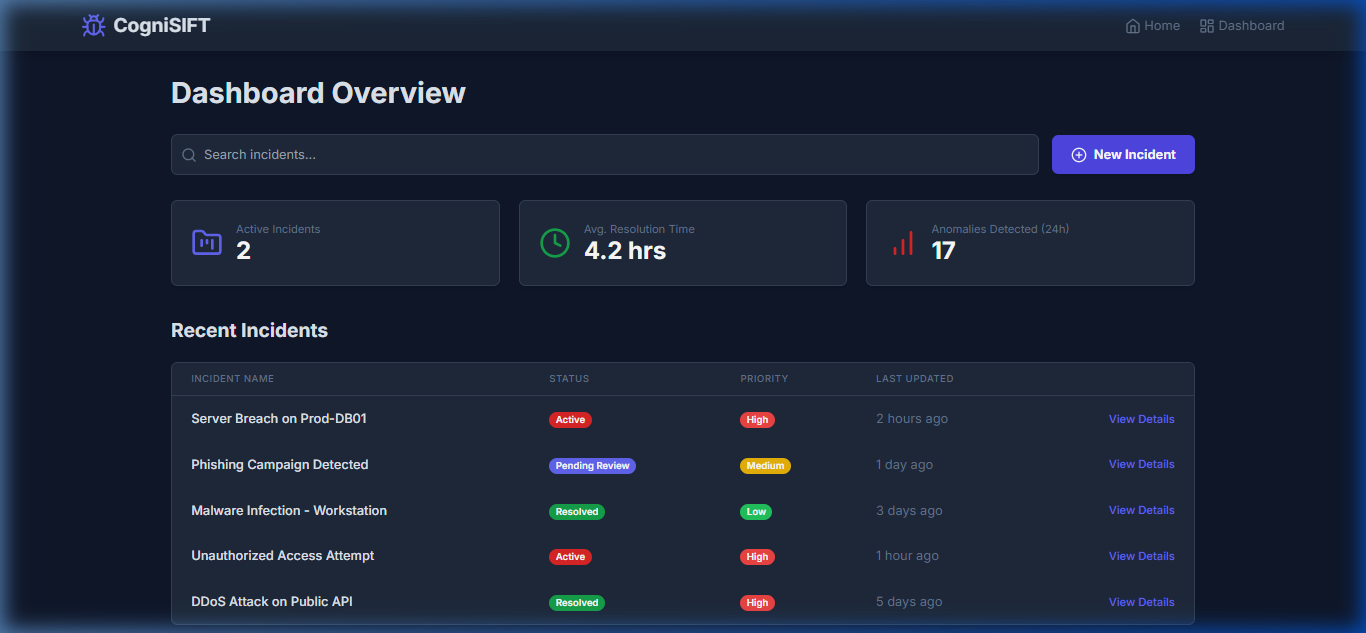
Task: View Details for Unauthorized Access Attempt
Action: 1142,556
